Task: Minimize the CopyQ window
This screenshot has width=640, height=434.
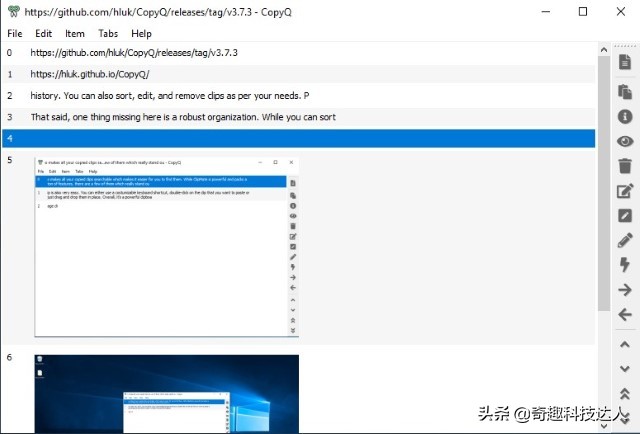Action: click(x=546, y=11)
